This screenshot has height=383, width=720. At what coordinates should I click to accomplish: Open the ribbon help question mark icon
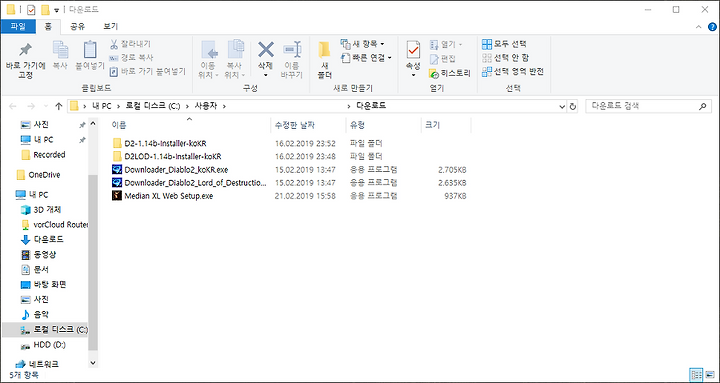(x=712, y=27)
